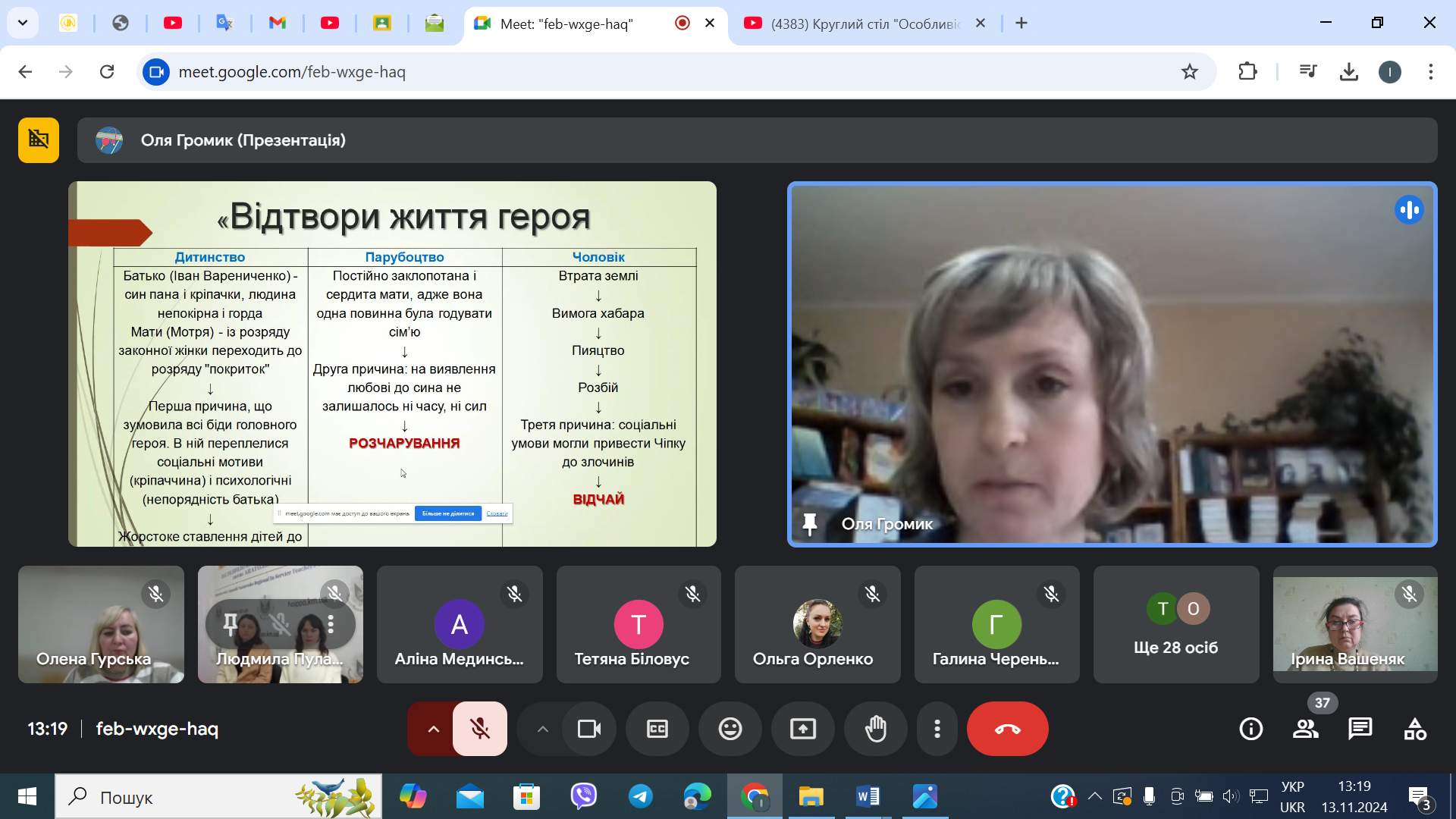
Task: Open Telegram from the Windows taskbar
Action: click(x=640, y=796)
